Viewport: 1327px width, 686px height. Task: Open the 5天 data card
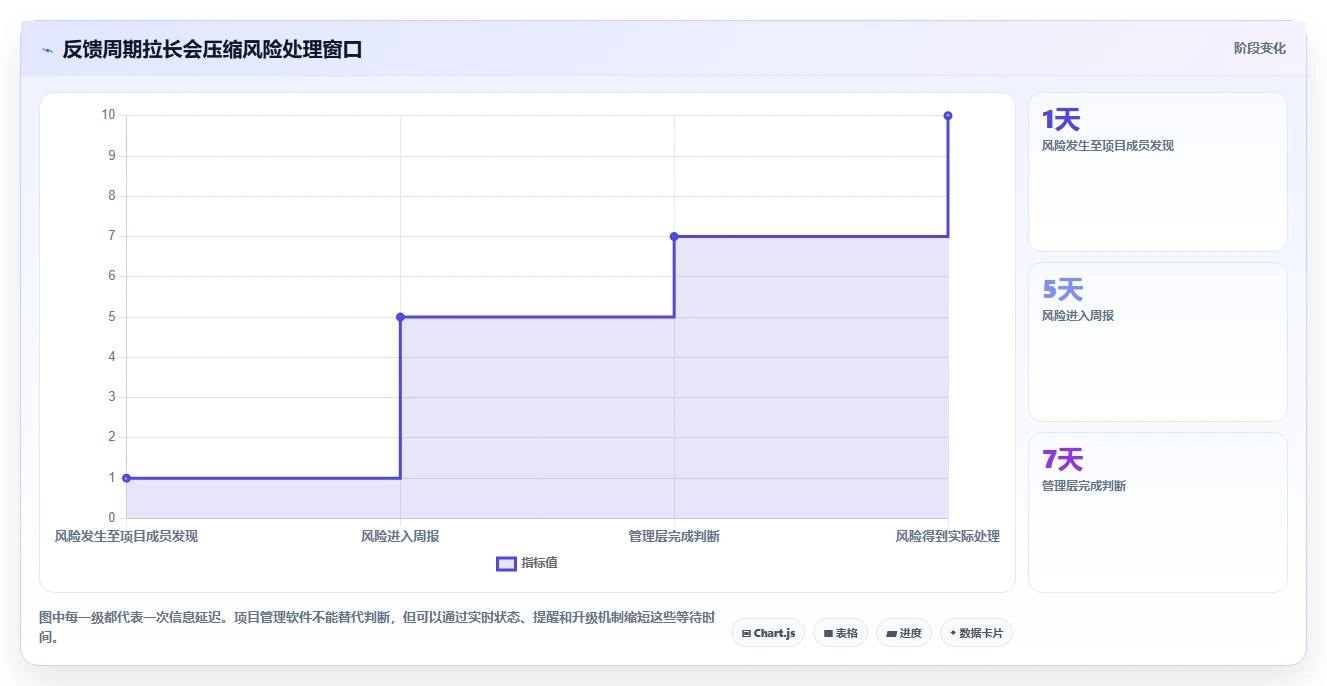[1157, 342]
